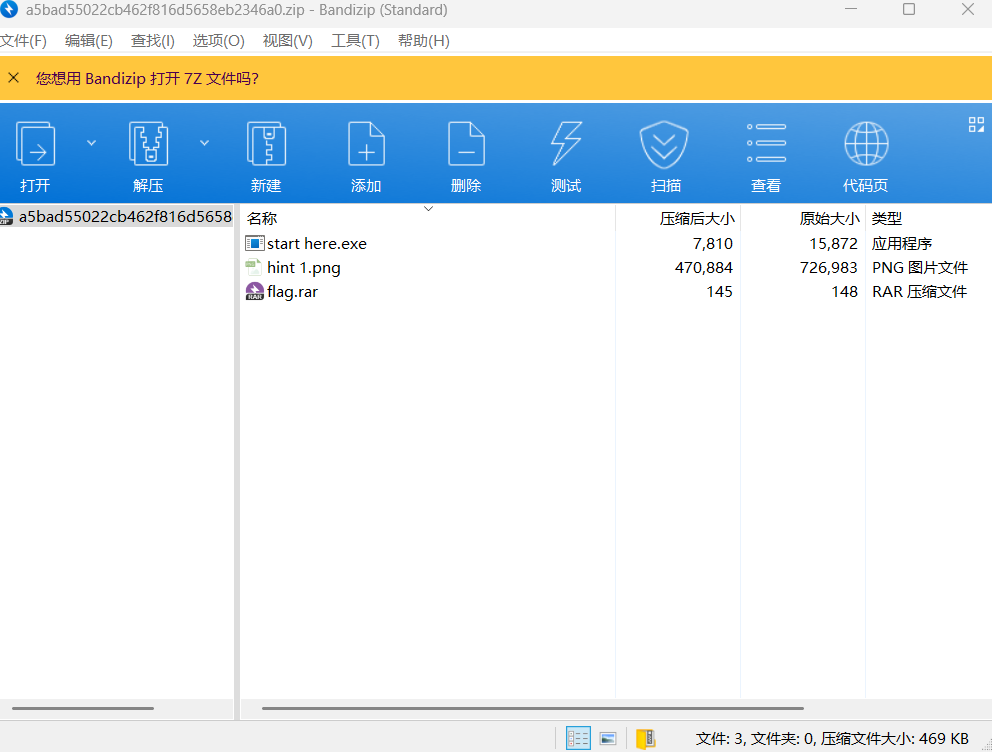Click the Scan (扫描) shield icon

pos(664,145)
